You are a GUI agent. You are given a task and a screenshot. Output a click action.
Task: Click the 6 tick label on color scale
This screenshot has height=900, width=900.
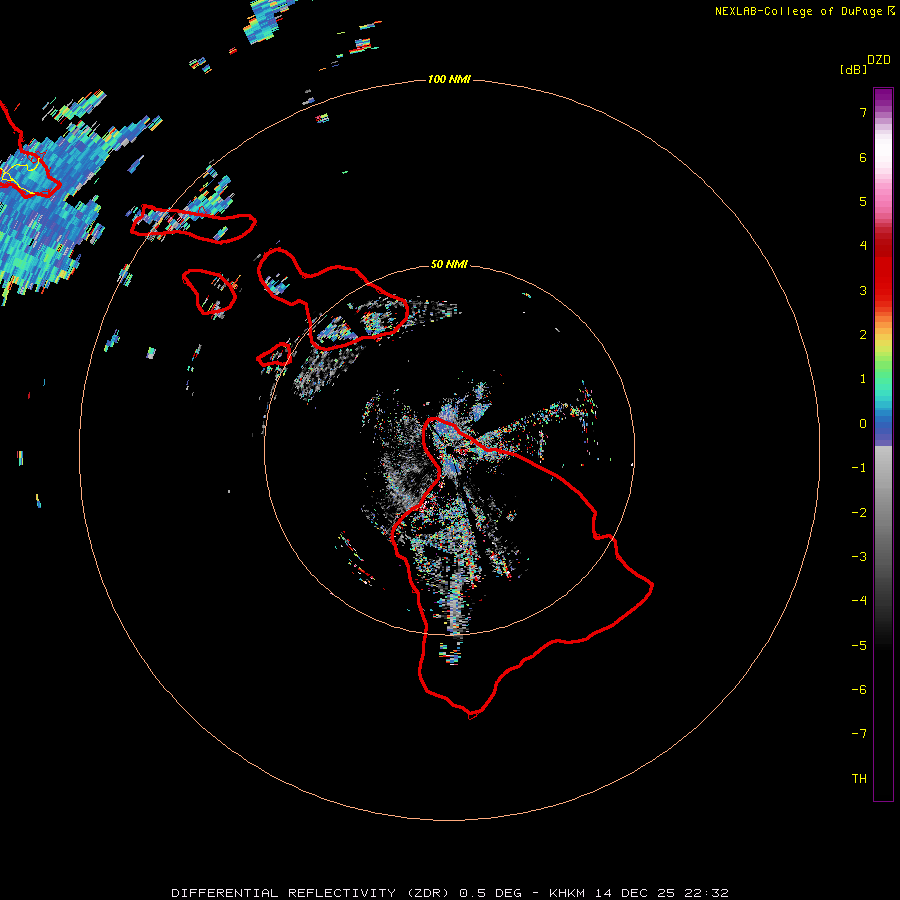pos(863,157)
